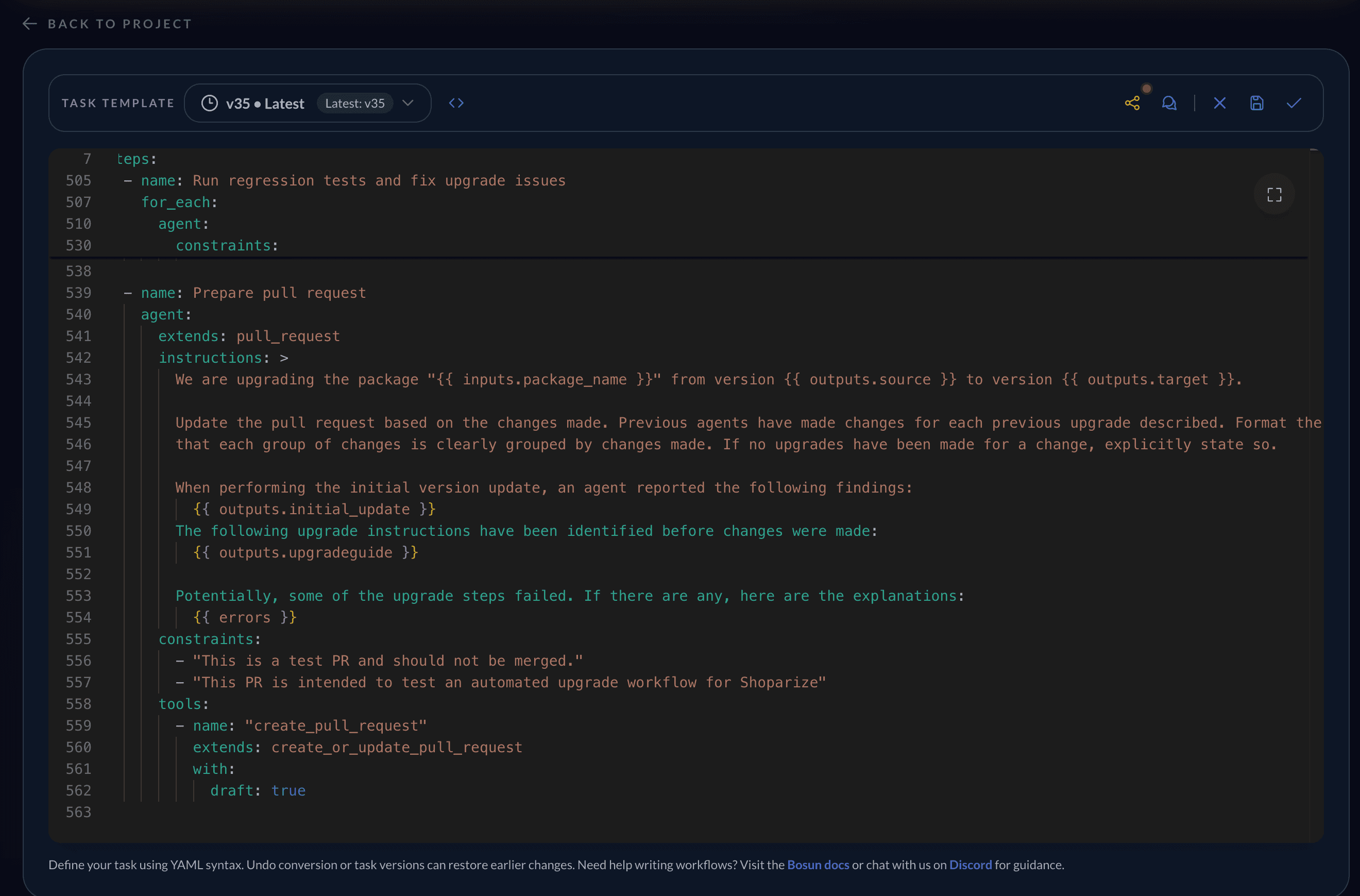Open the version dropdown chevron
This screenshot has height=896, width=1360.
[x=407, y=104]
